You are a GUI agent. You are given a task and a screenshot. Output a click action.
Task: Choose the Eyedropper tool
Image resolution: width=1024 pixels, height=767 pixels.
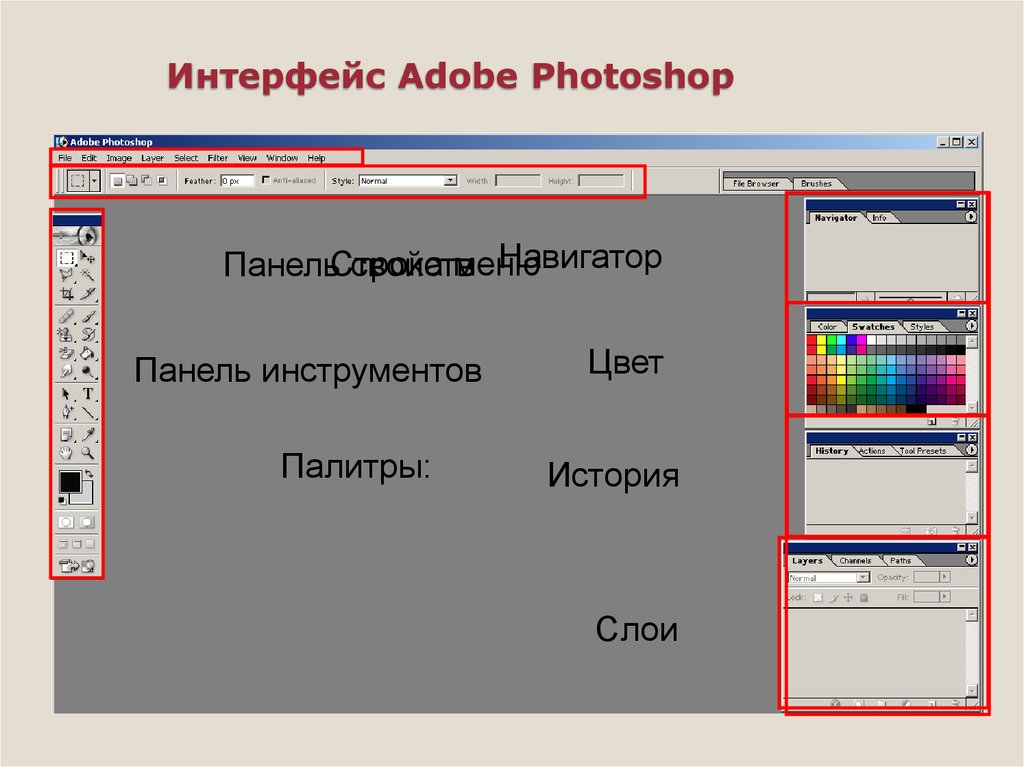click(x=88, y=434)
